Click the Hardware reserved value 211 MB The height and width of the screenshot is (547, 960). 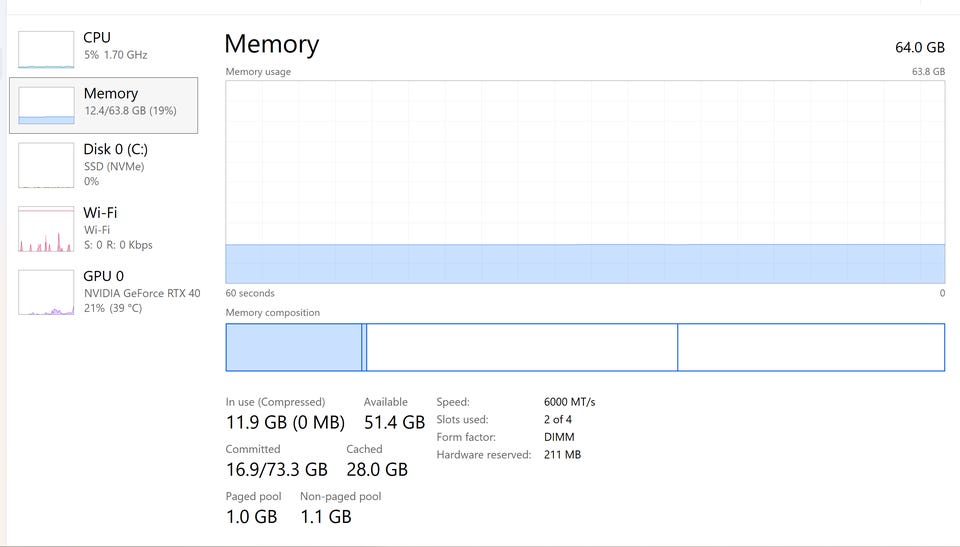pyautogui.click(x=562, y=455)
